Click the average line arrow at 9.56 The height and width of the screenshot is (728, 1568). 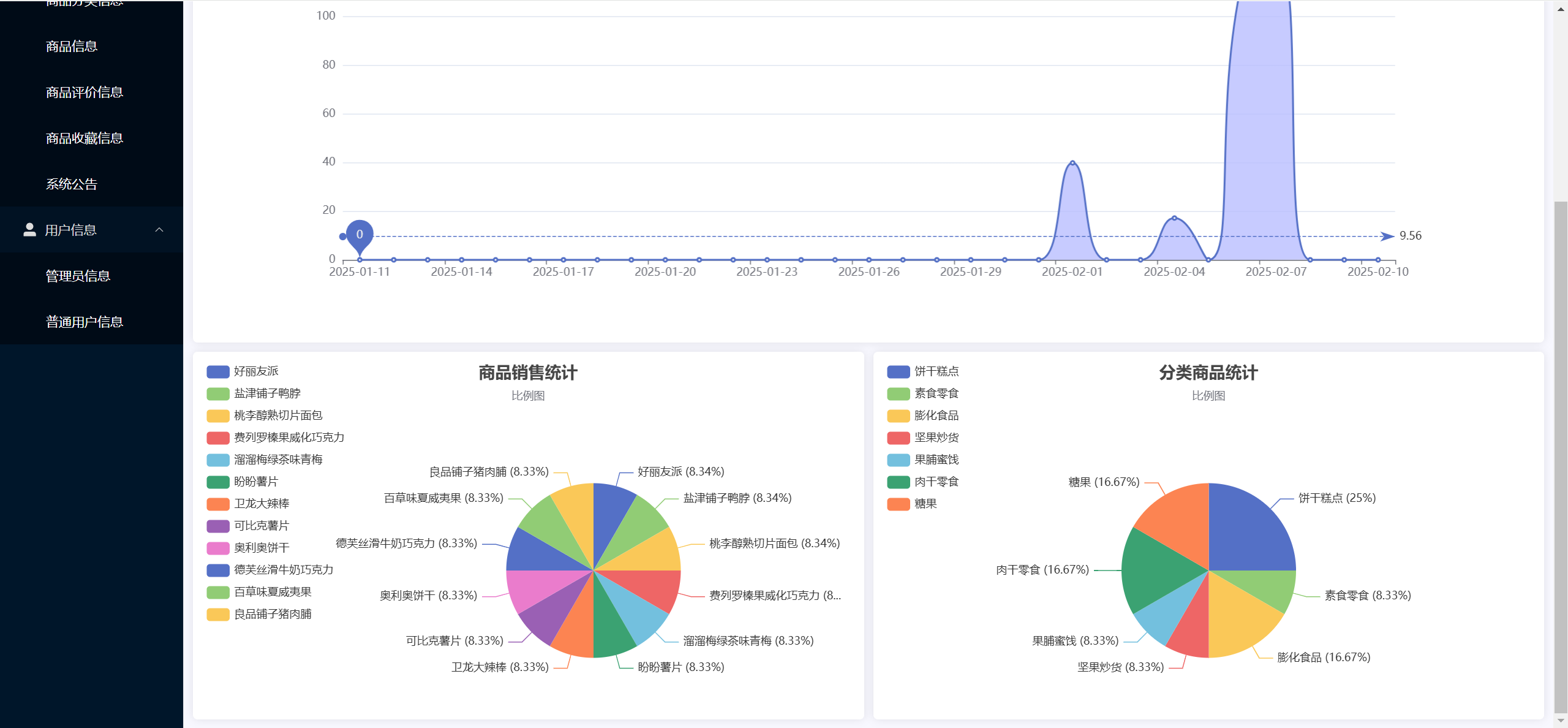1387,236
